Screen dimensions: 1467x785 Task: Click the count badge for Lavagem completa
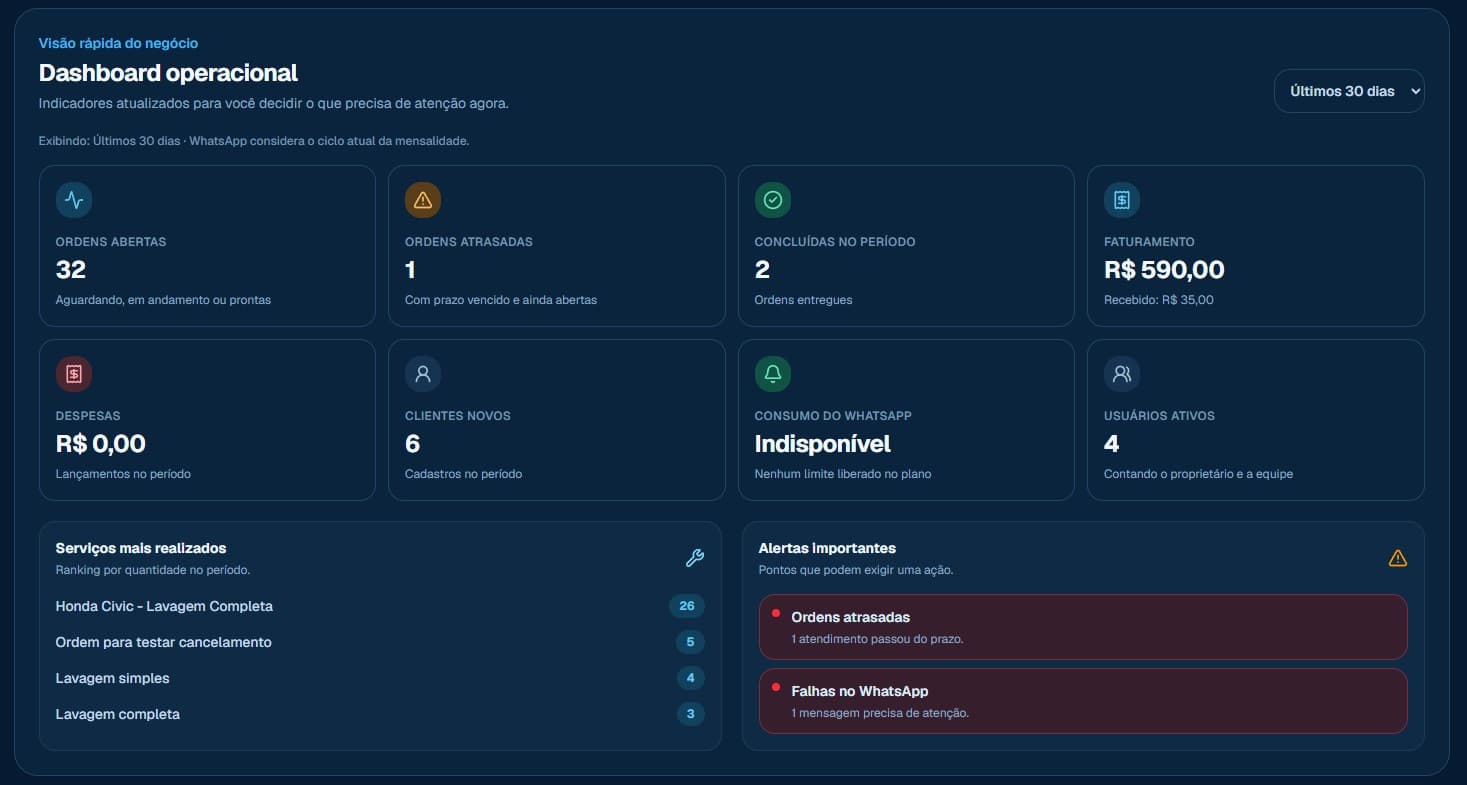coord(691,714)
